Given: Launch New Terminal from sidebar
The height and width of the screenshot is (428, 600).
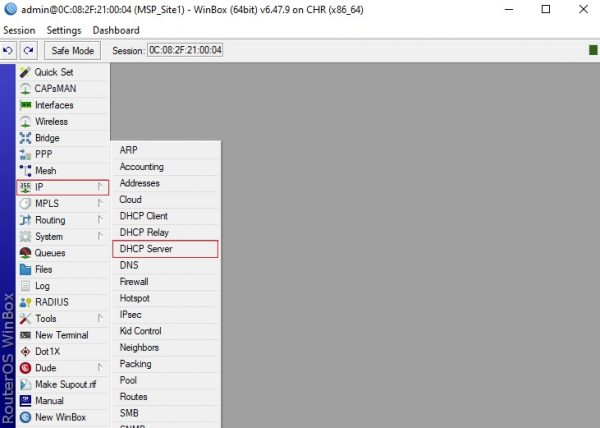Looking at the screenshot, I should pos(61,335).
